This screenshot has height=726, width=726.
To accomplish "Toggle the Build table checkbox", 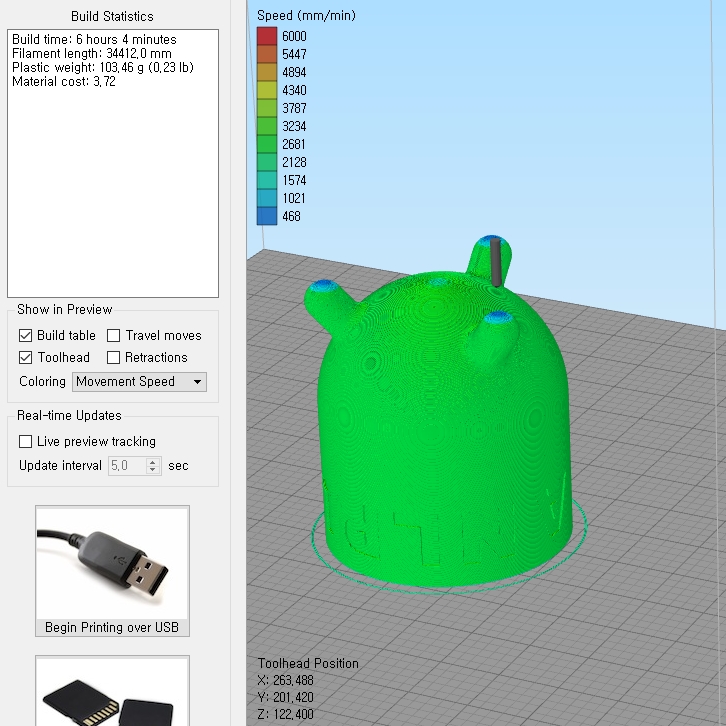I will 25,335.
